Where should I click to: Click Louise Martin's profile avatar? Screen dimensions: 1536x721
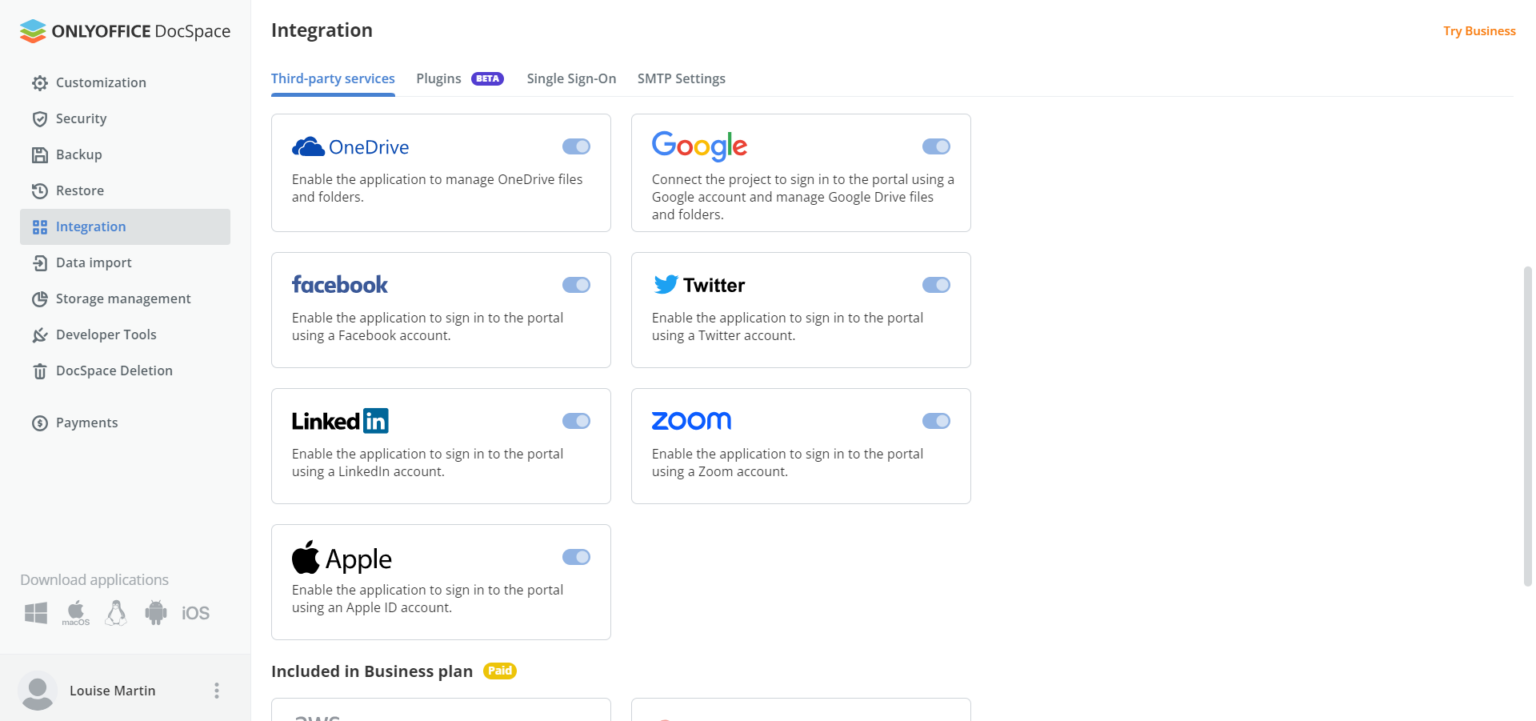tap(38, 691)
